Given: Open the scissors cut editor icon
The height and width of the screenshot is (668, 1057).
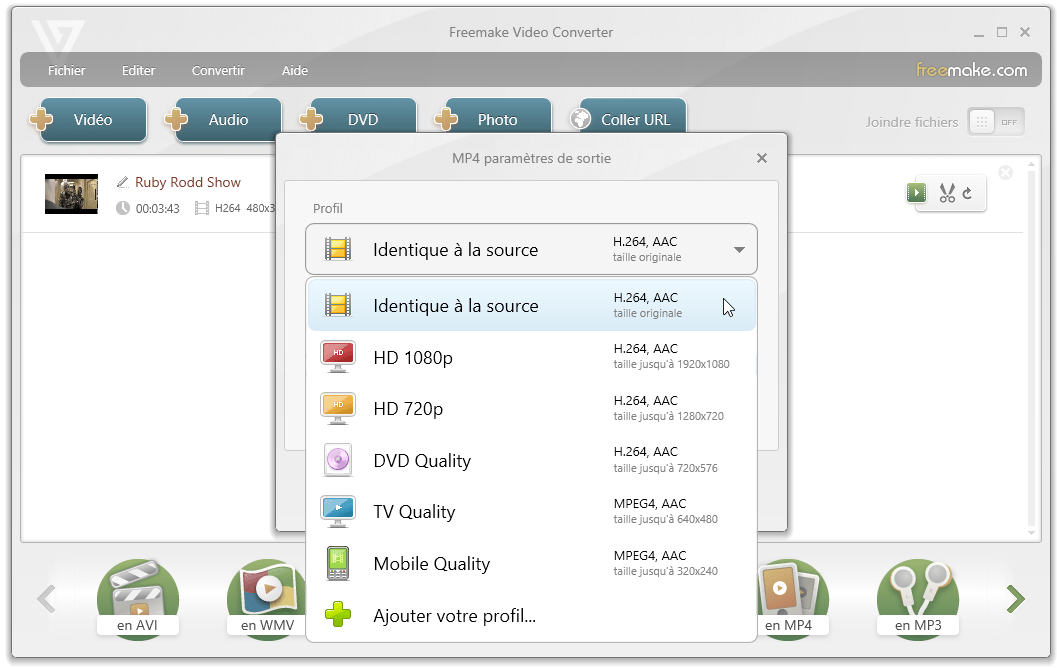Looking at the screenshot, I should point(947,193).
